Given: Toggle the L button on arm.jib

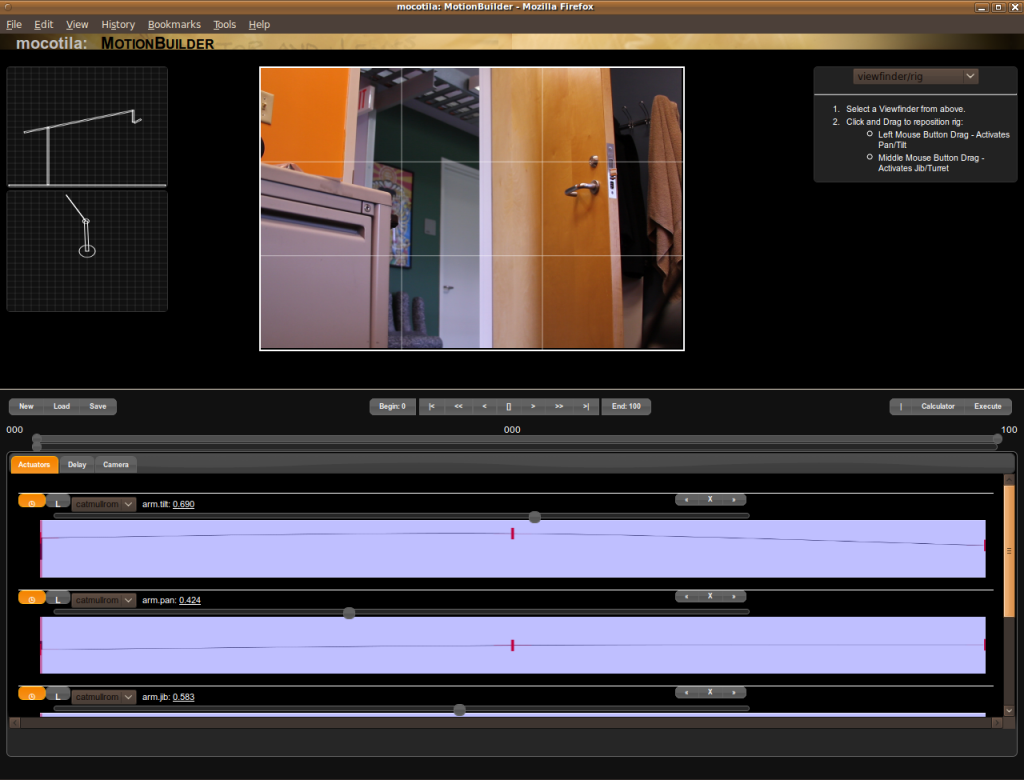Looking at the screenshot, I should 57,695.
